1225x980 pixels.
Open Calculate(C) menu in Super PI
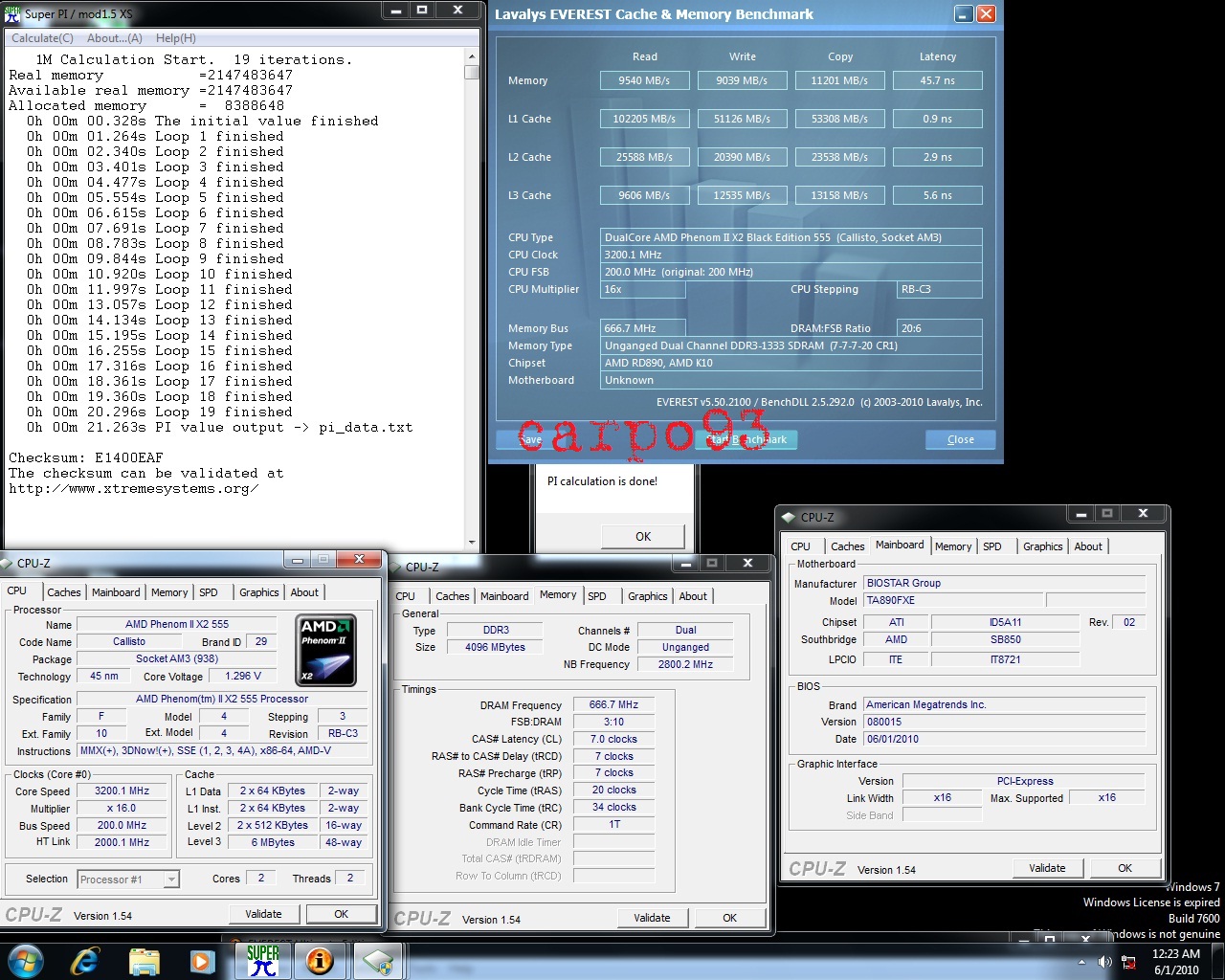coord(42,38)
